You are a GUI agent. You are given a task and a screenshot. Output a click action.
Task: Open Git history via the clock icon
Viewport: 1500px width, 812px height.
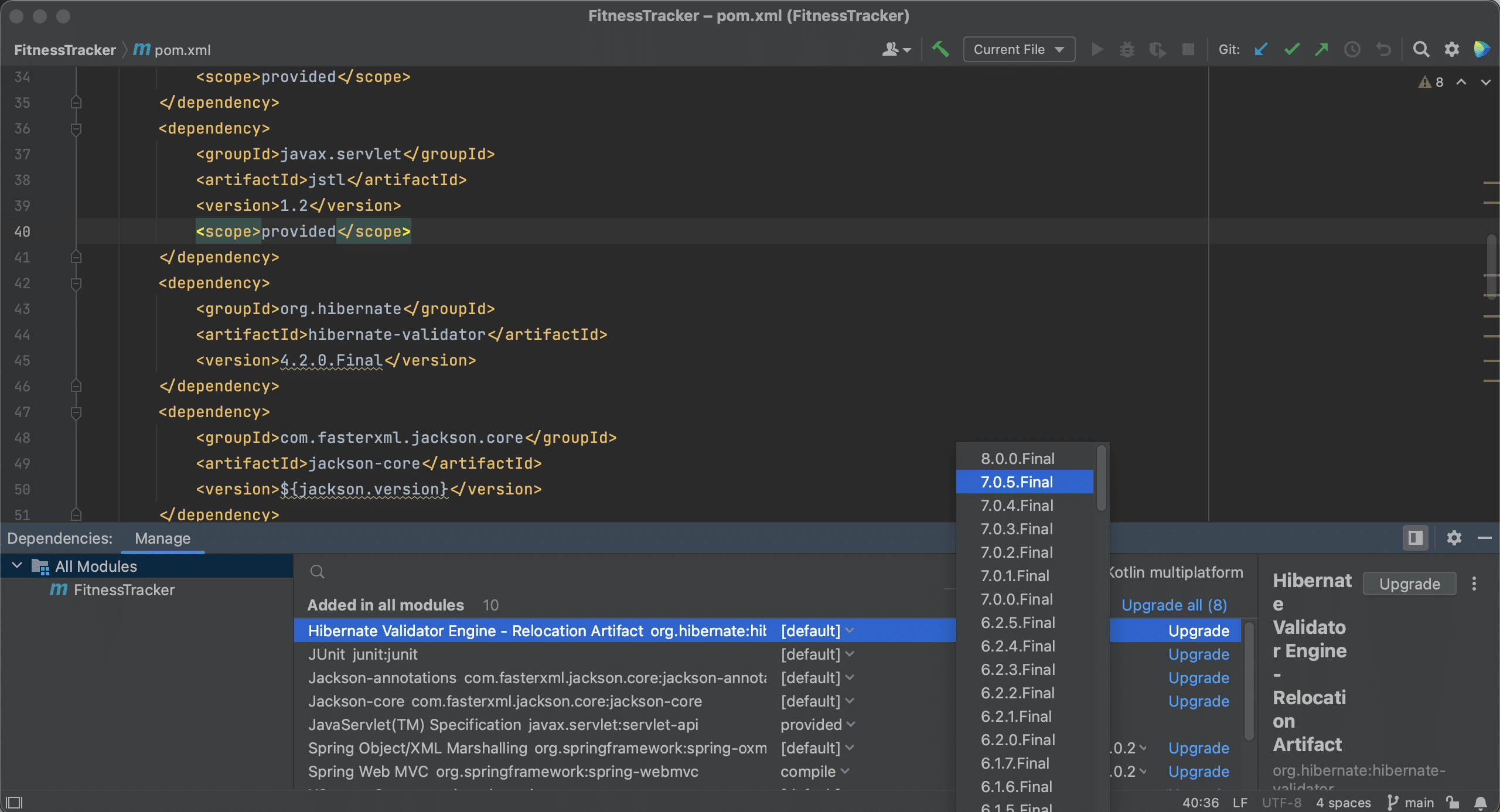pos(1352,49)
